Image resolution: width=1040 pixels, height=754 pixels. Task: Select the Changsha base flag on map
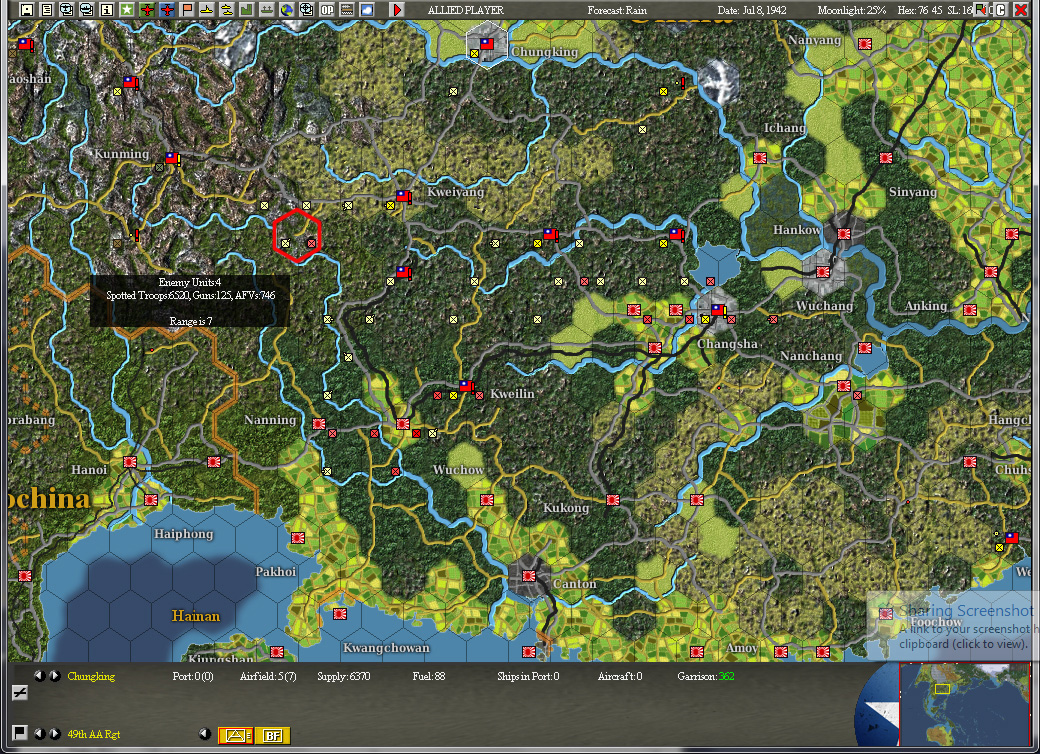tap(718, 310)
